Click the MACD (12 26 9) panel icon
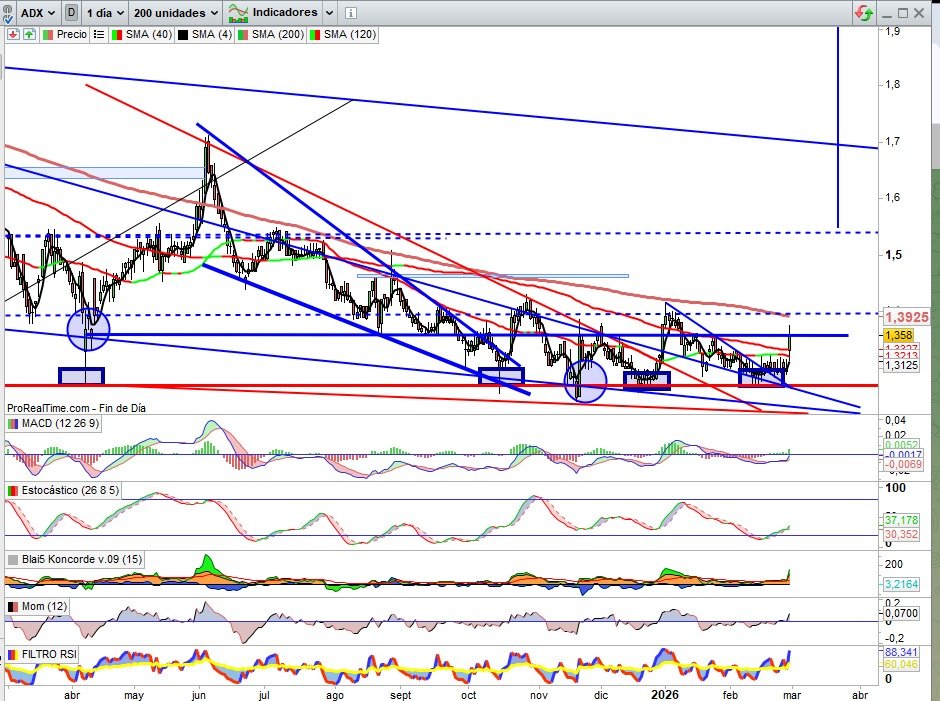Image resolution: width=940 pixels, height=701 pixels. click(x=13, y=423)
